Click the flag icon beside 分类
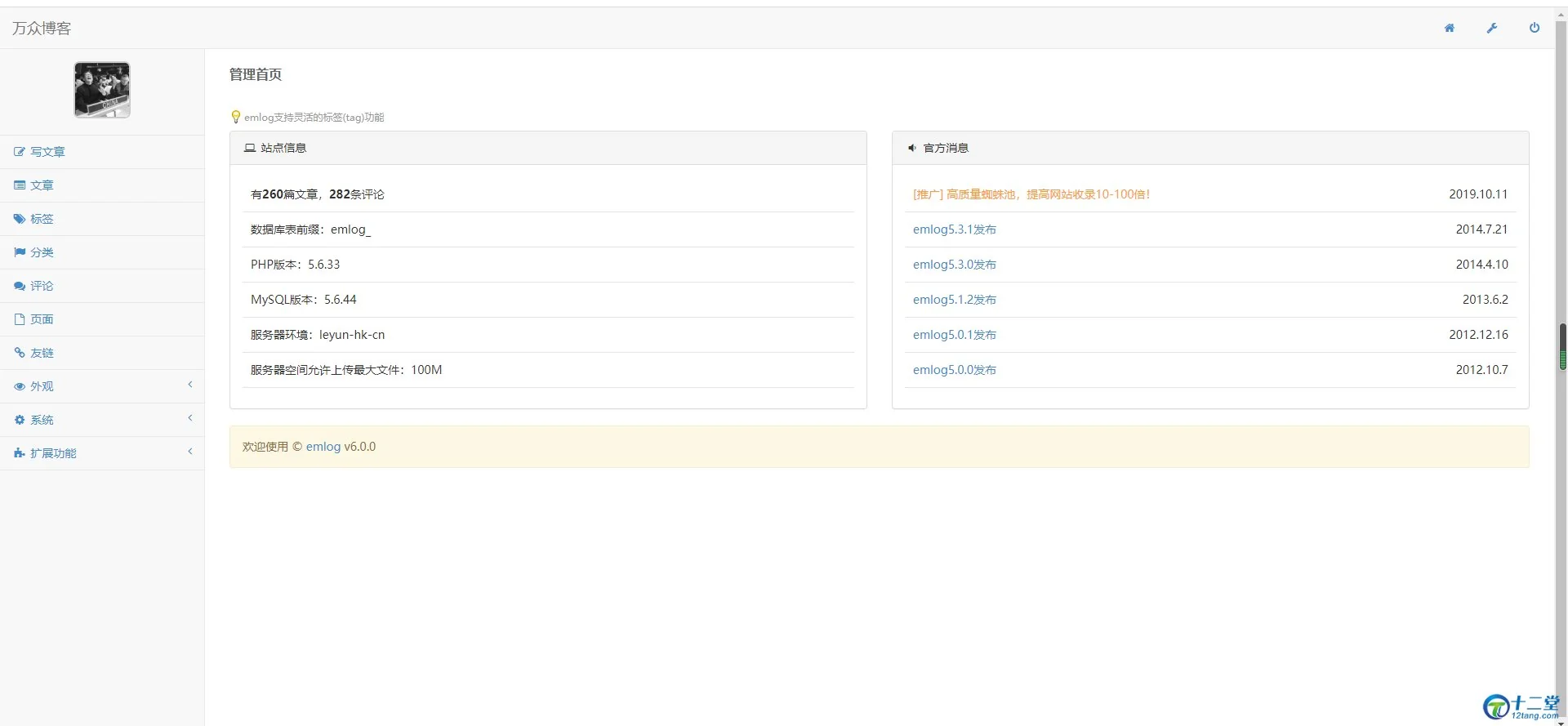Image resolution: width=1568 pixels, height=726 pixels. click(x=20, y=252)
